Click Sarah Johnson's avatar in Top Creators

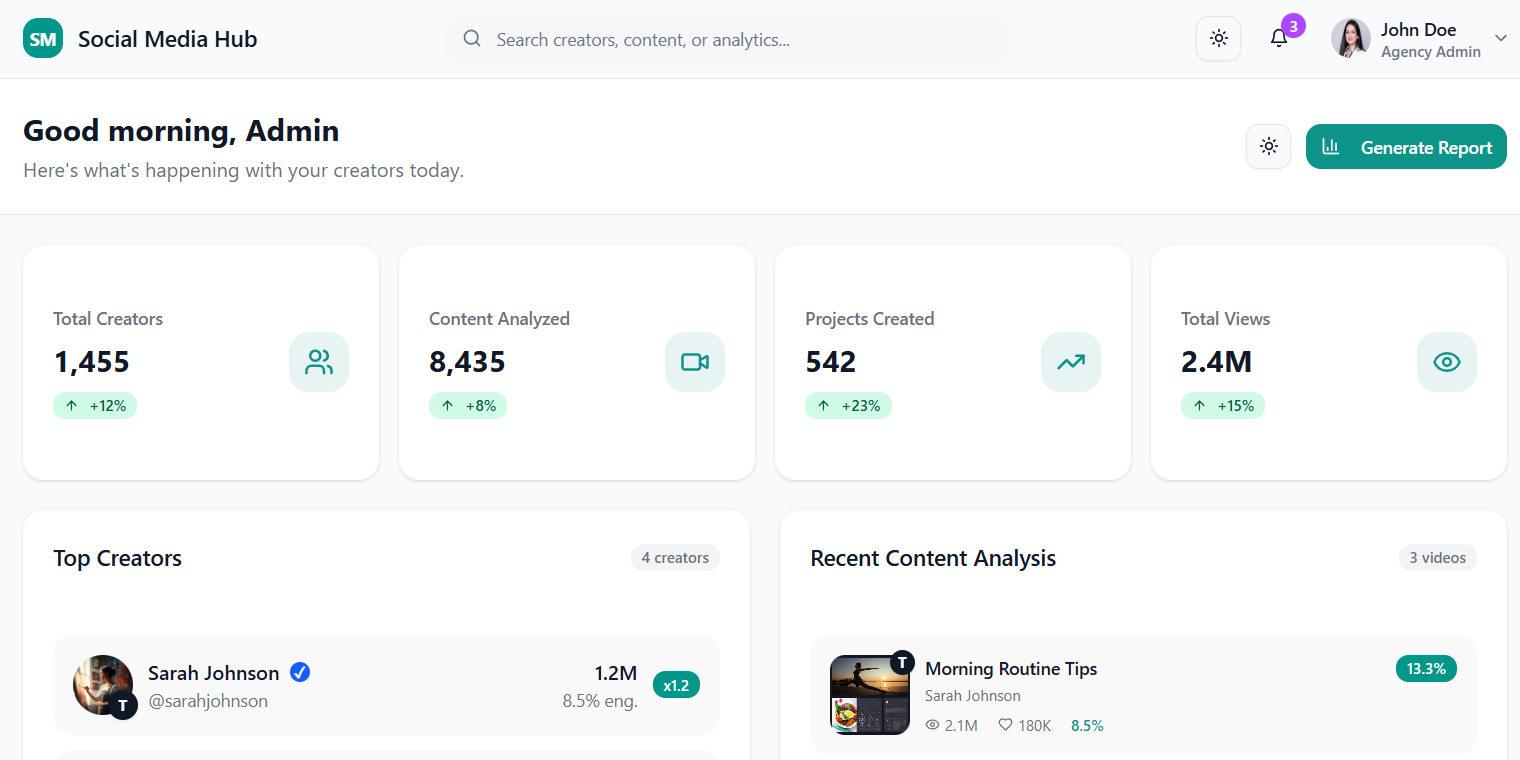[x=103, y=685]
